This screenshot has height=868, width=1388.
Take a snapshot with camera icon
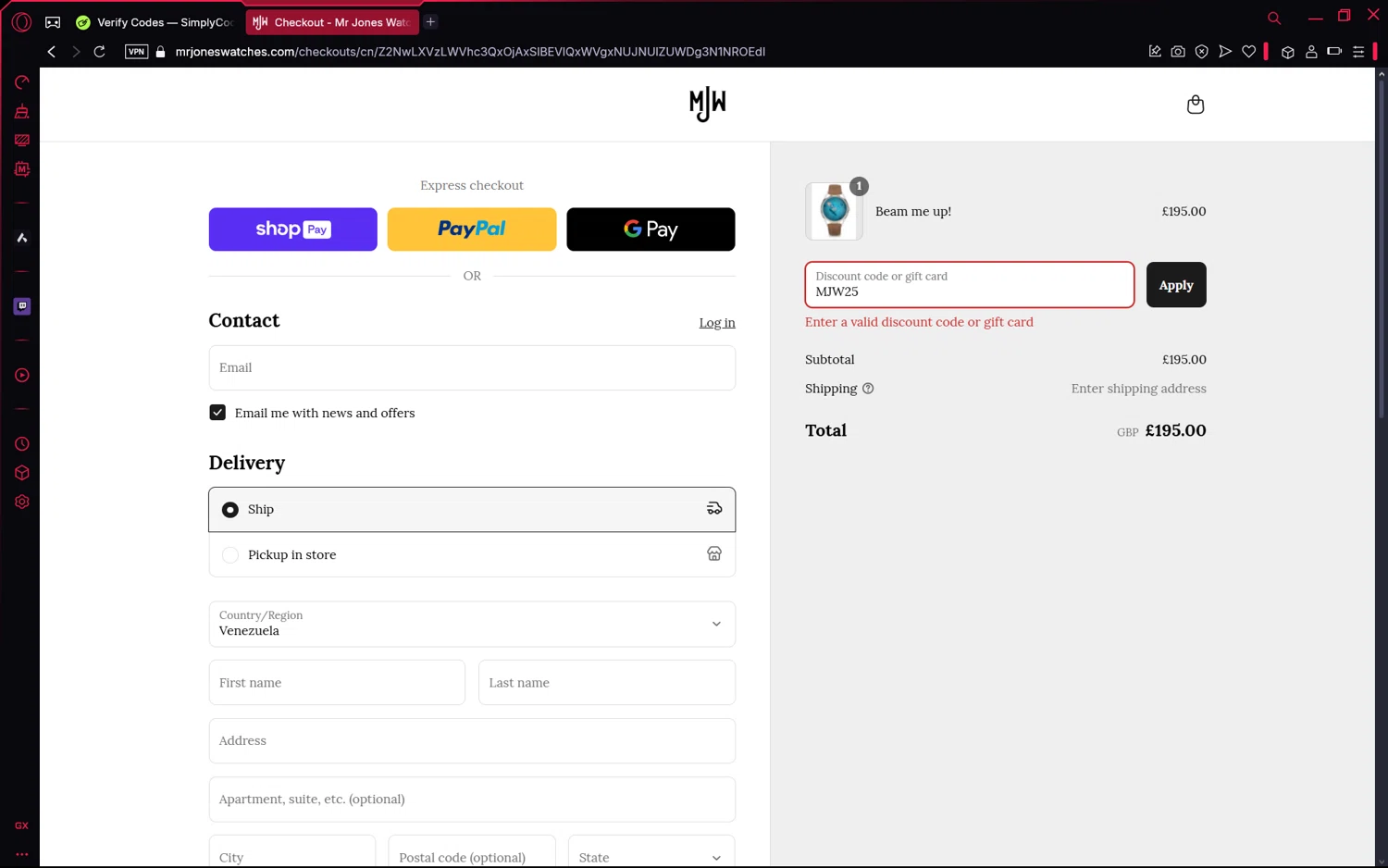1178,52
